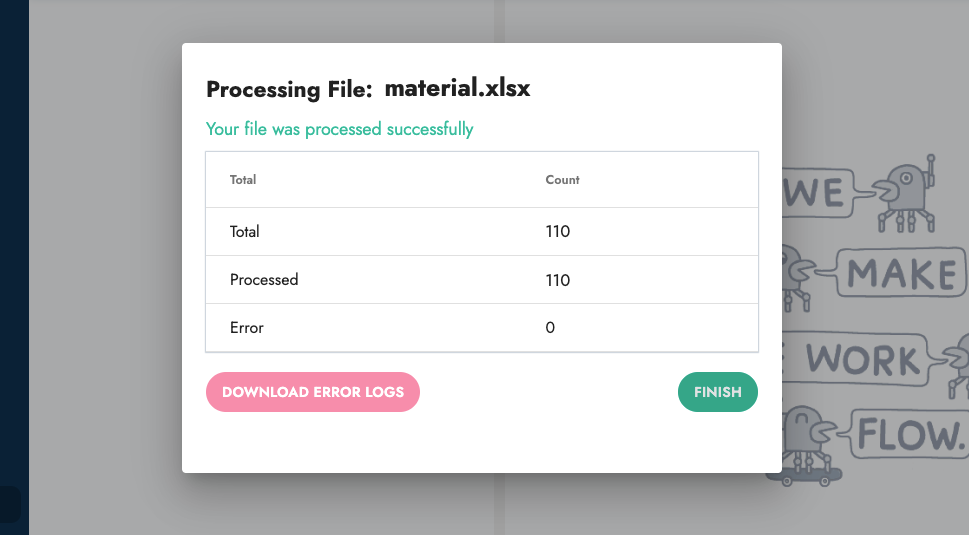
Task: Click the Processed count value 110
Action: click(557, 280)
